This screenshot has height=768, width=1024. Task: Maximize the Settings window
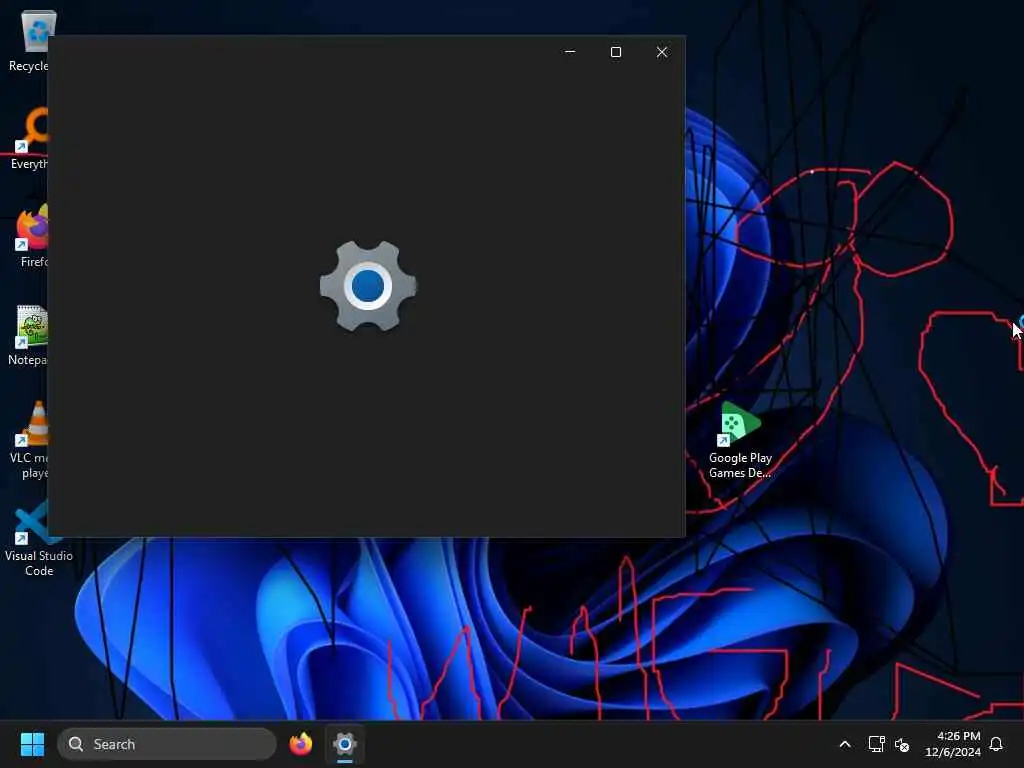(x=616, y=52)
